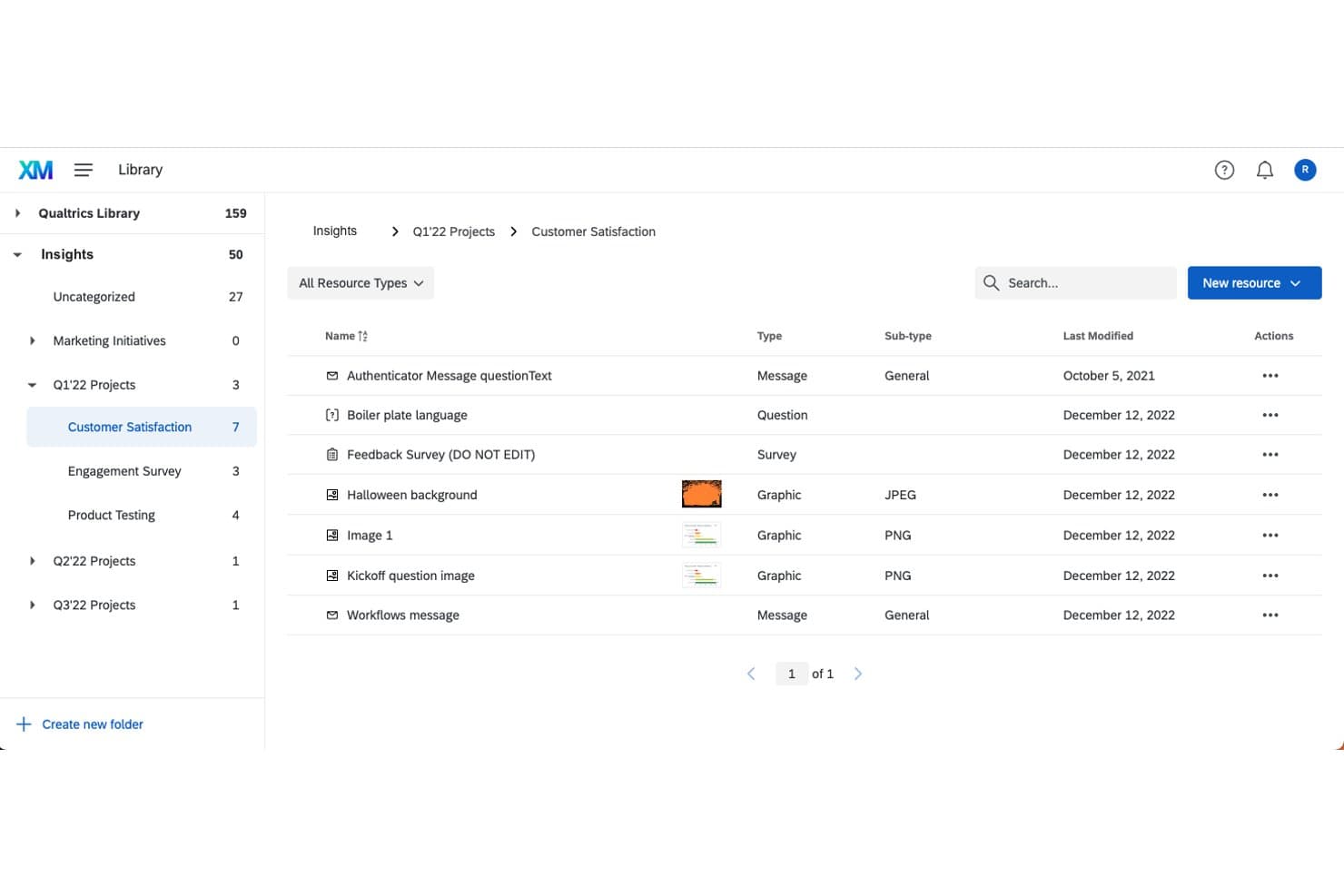The height and width of the screenshot is (896, 1344).
Task: Expand the Marketing Initiatives folder
Action: (x=33, y=341)
